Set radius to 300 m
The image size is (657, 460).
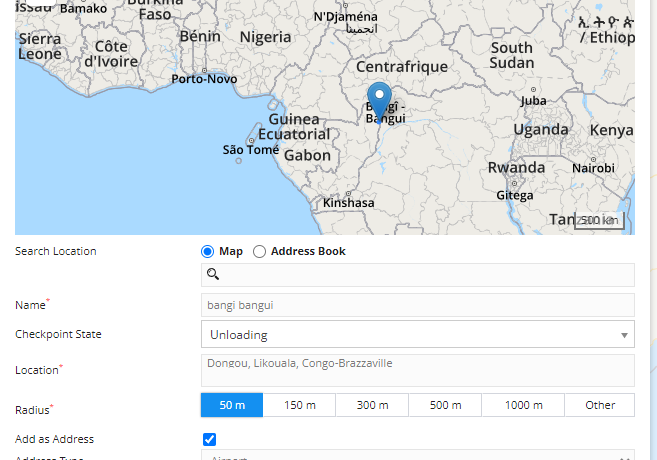(372, 405)
